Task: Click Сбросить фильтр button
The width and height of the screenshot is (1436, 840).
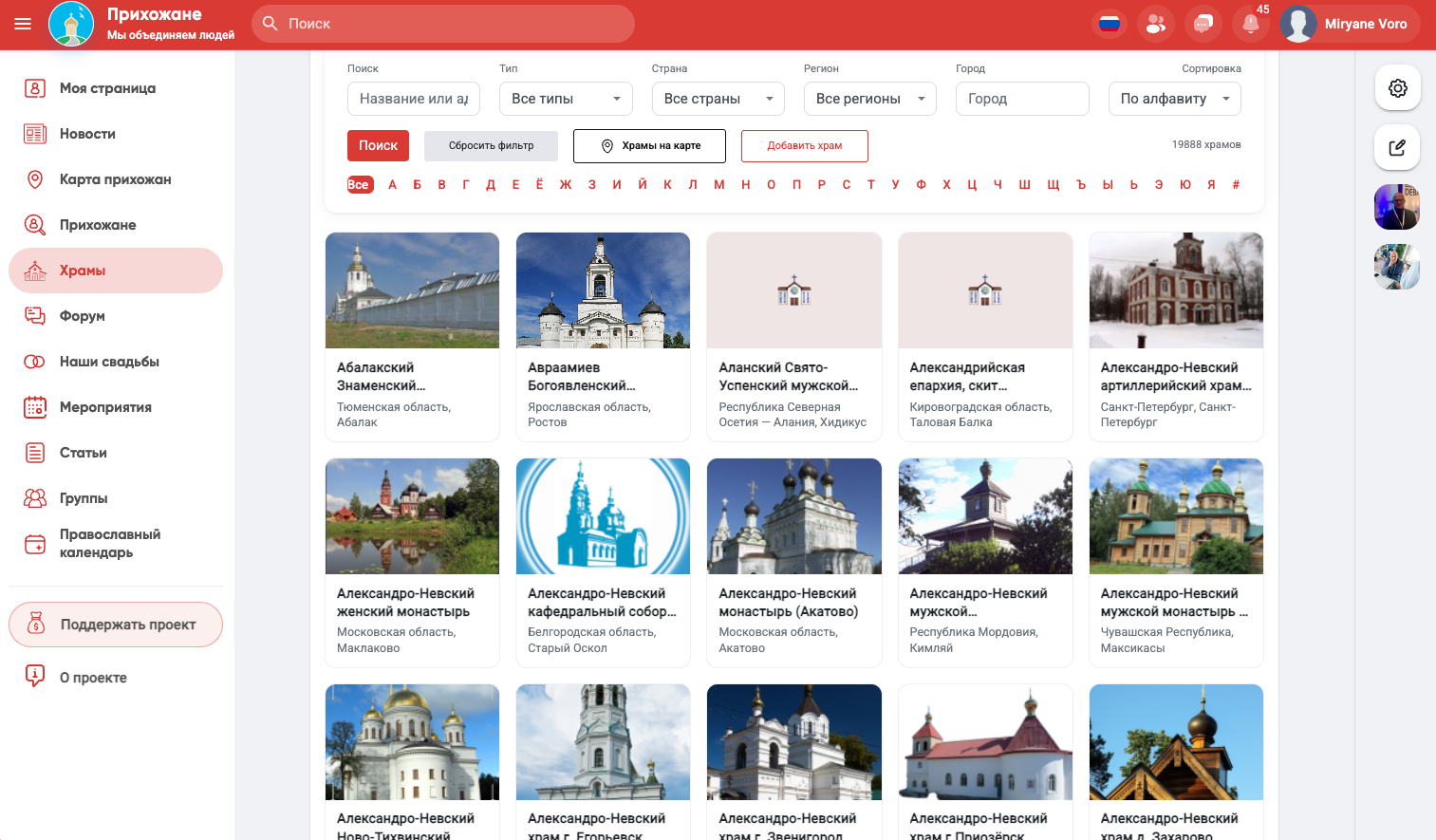Action: coord(491,145)
